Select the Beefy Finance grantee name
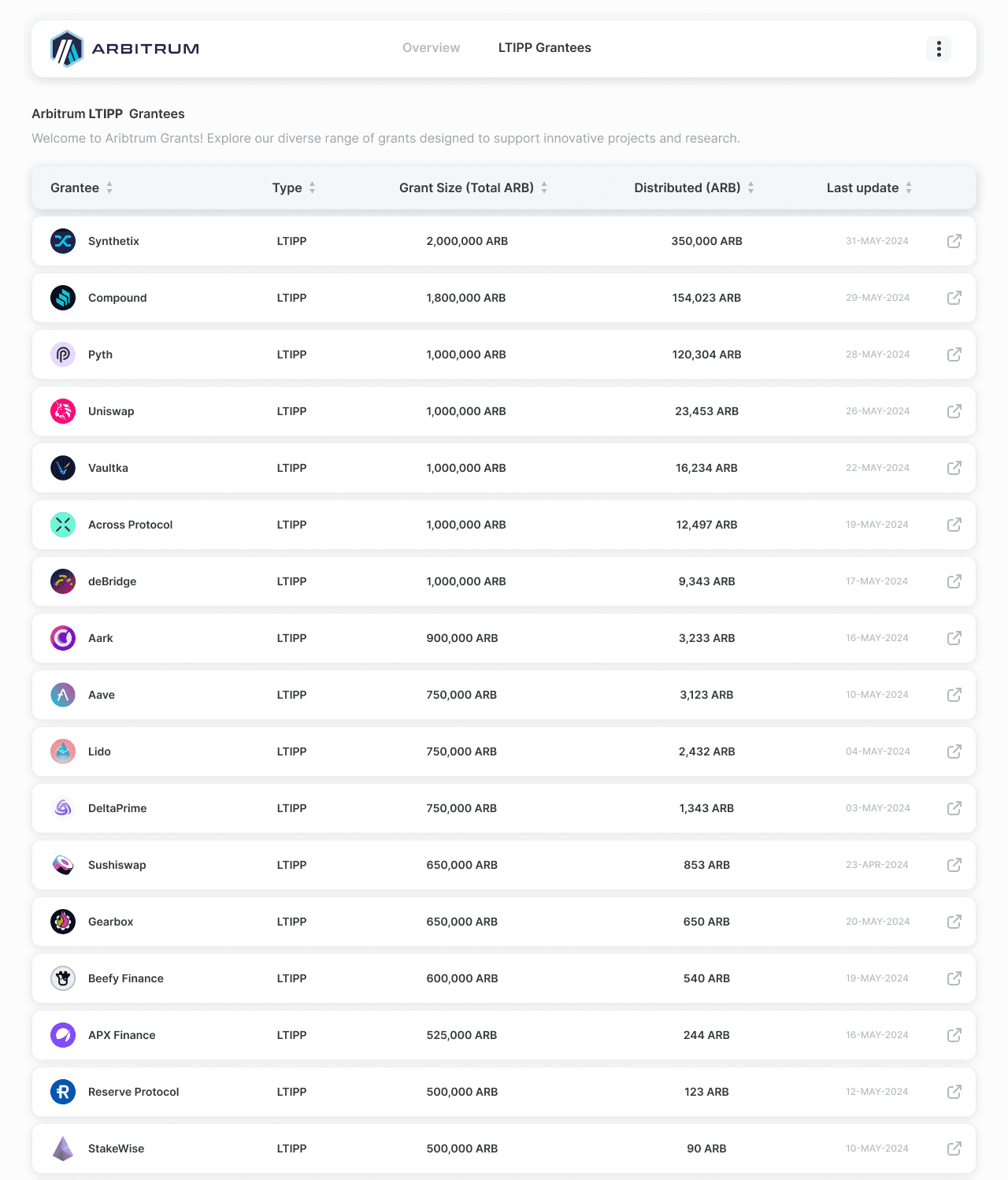This screenshot has height=1180, width=1008. [126, 978]
